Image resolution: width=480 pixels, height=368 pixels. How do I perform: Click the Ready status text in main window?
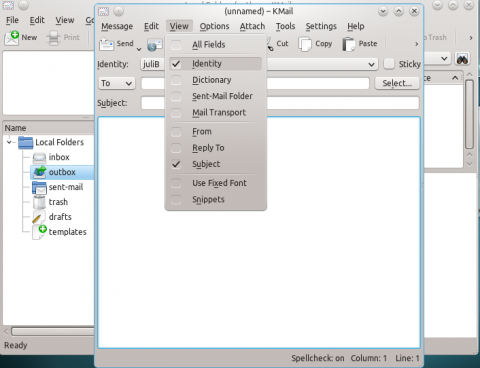click(16, 345)
